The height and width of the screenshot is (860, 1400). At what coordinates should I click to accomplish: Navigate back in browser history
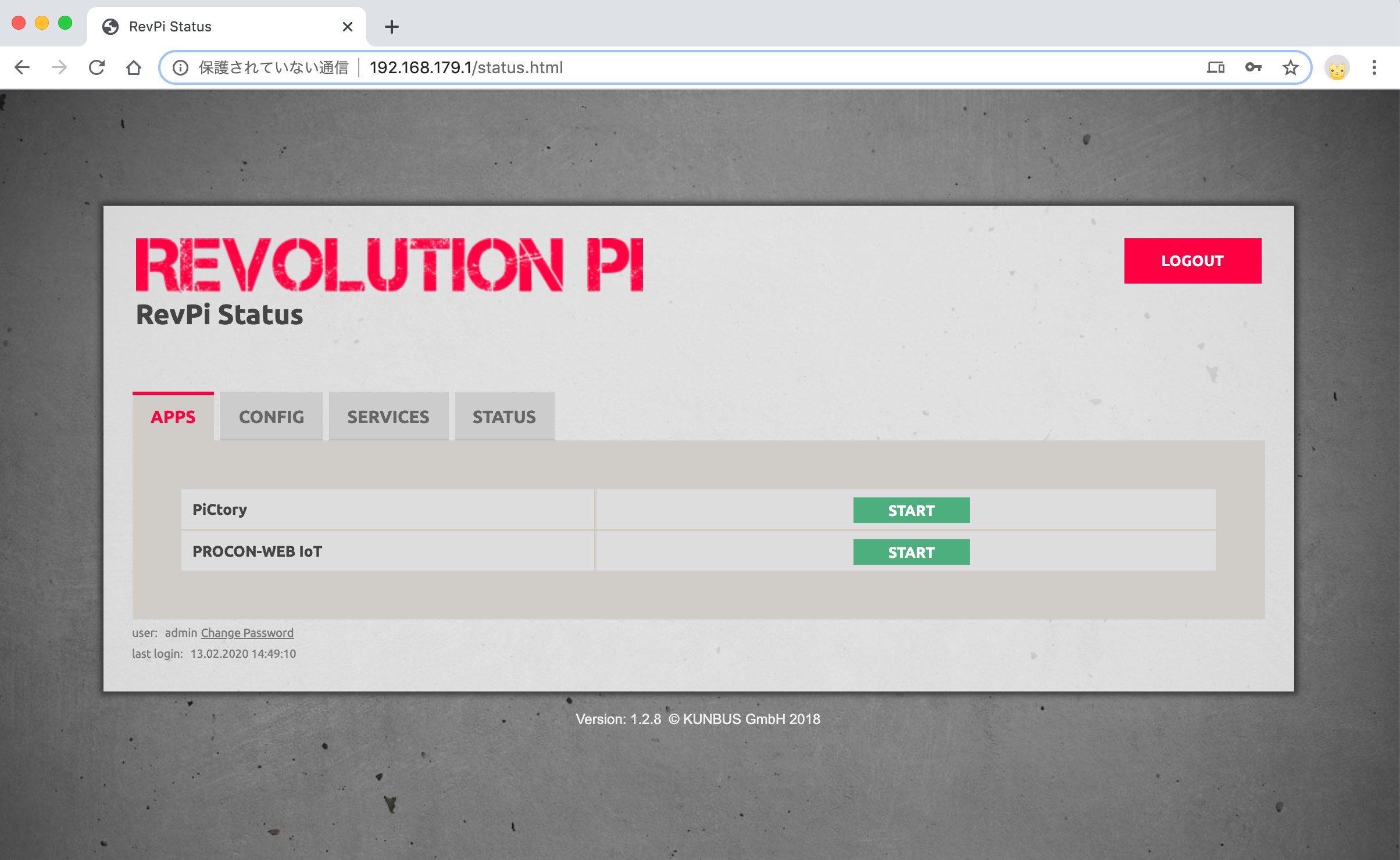pyautogui.click(x=22, y=67)
